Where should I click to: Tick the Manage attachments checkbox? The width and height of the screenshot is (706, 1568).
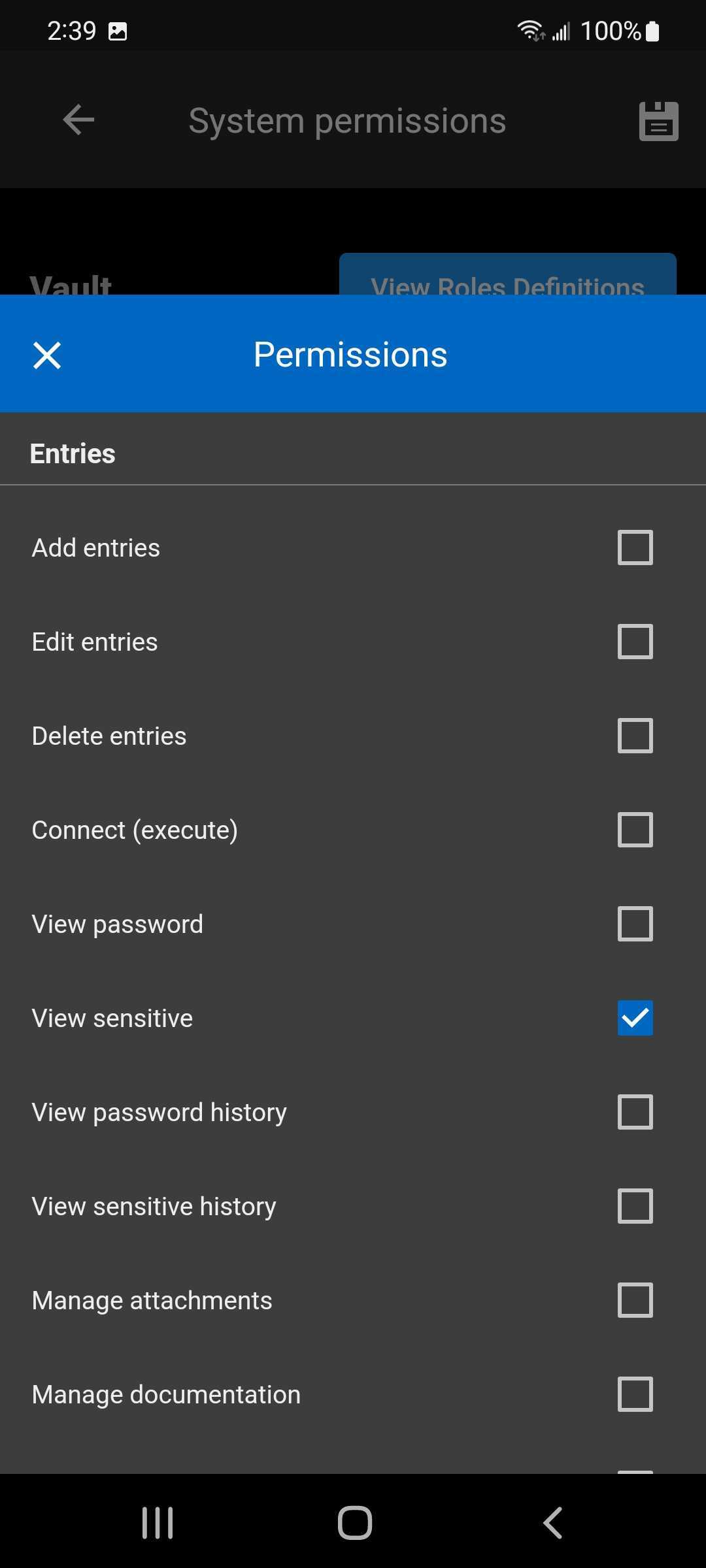click(635, 1300)
